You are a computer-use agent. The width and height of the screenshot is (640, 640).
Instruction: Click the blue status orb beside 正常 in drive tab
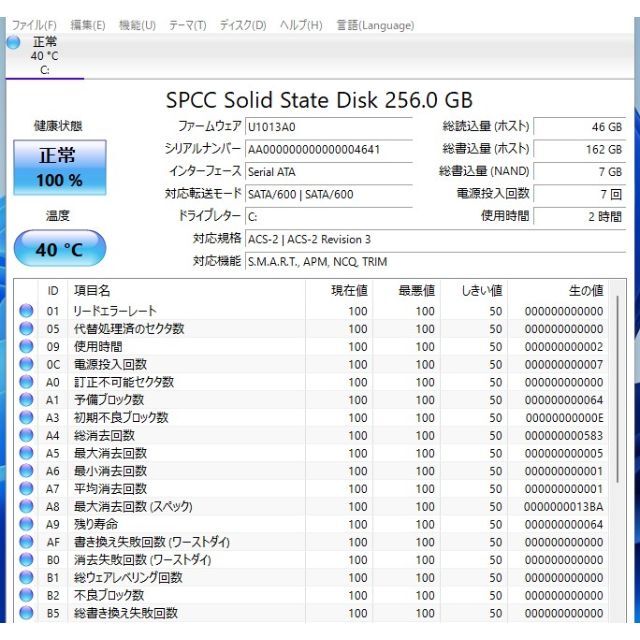[13, 42]
